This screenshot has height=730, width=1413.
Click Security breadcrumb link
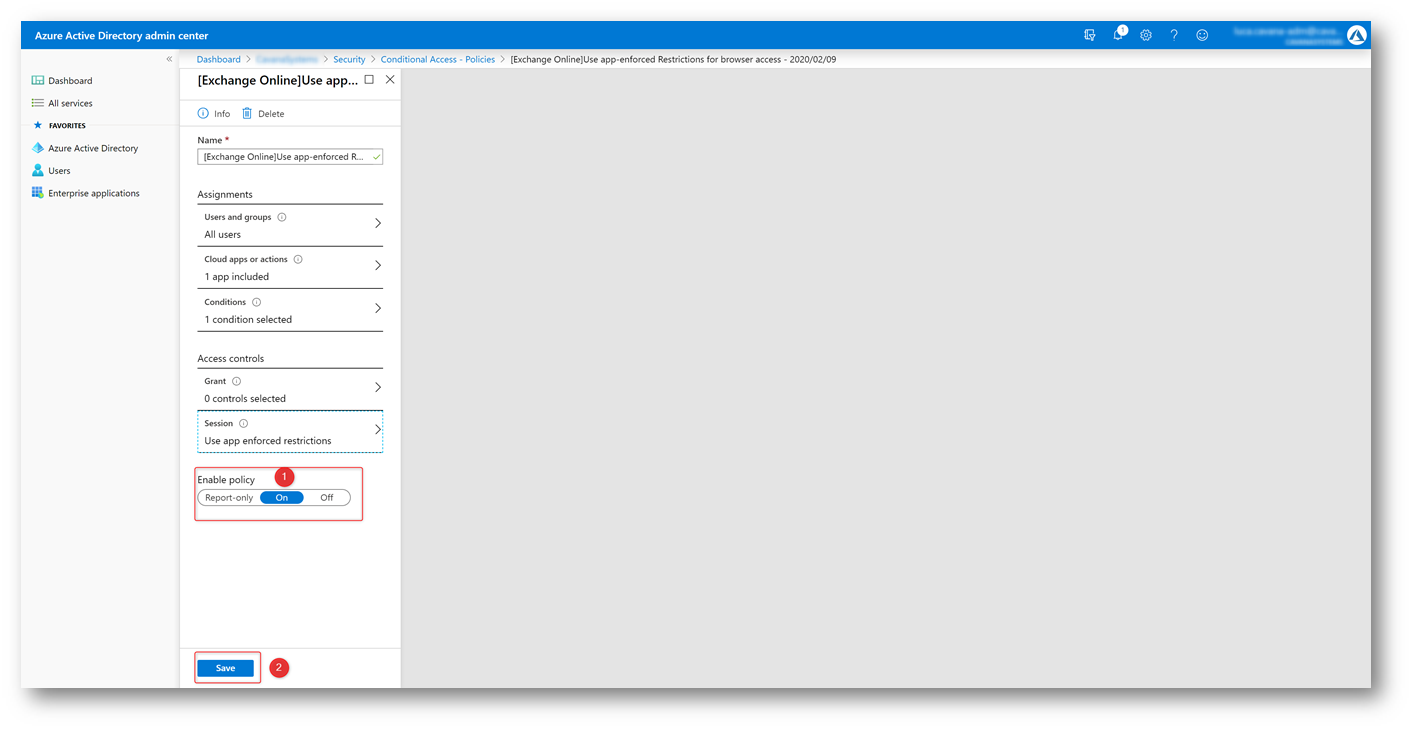coord(349,60)
